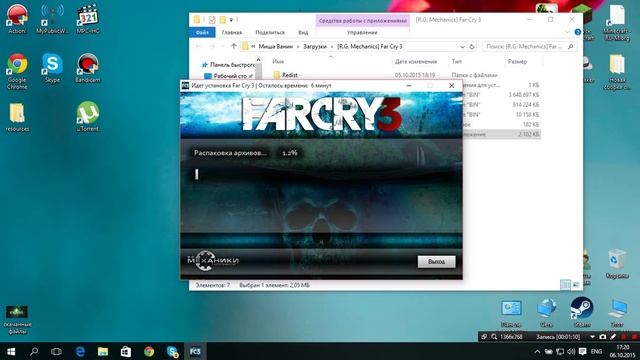
Task: Select Панель быстрого доступа in Explorer sidebar
Action: [x=228, y=65]
